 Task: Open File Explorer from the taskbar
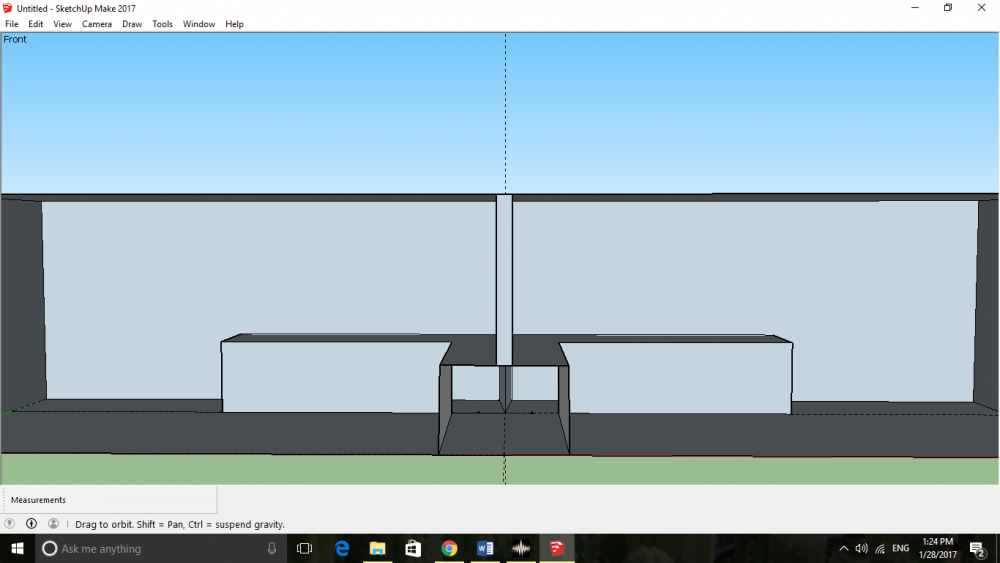pos(378,548)
